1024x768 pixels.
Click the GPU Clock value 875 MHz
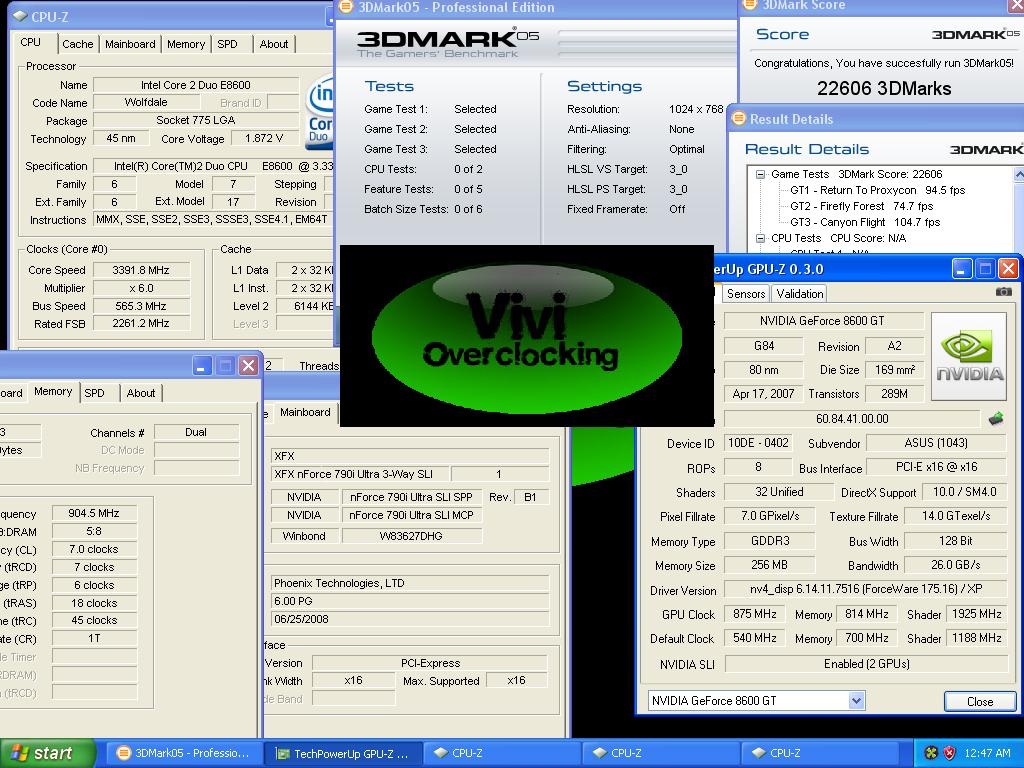pyautogui.click(x=754, y=614)
